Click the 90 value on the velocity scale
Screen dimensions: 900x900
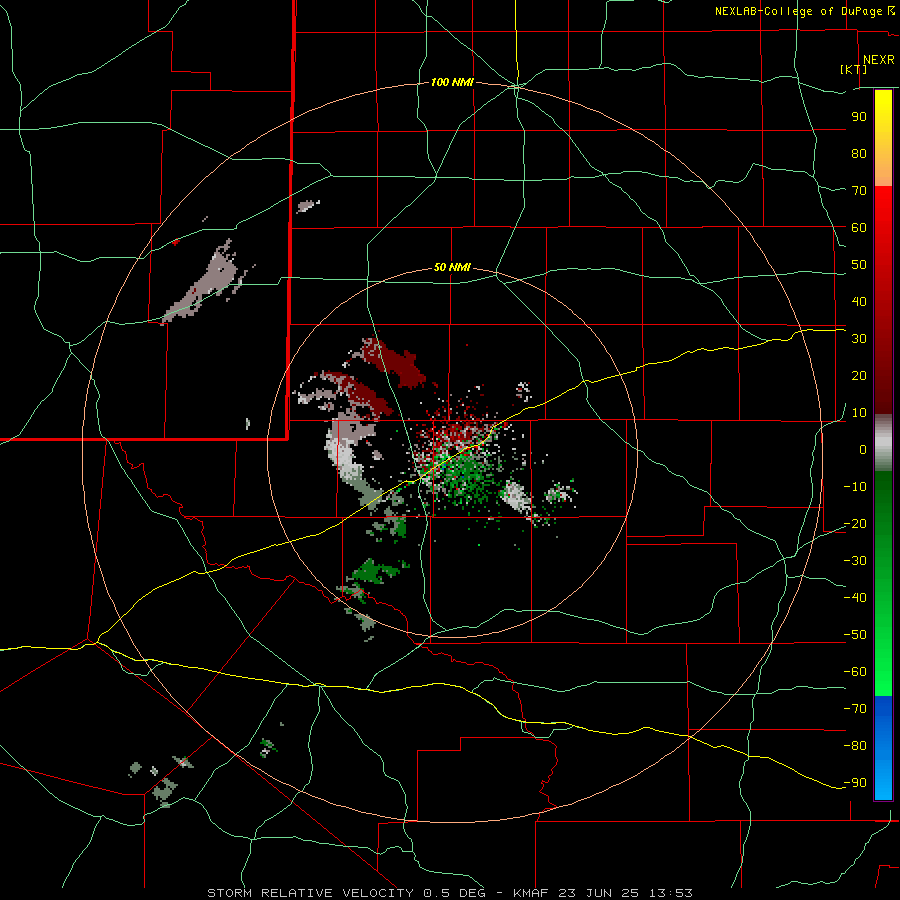859,117
